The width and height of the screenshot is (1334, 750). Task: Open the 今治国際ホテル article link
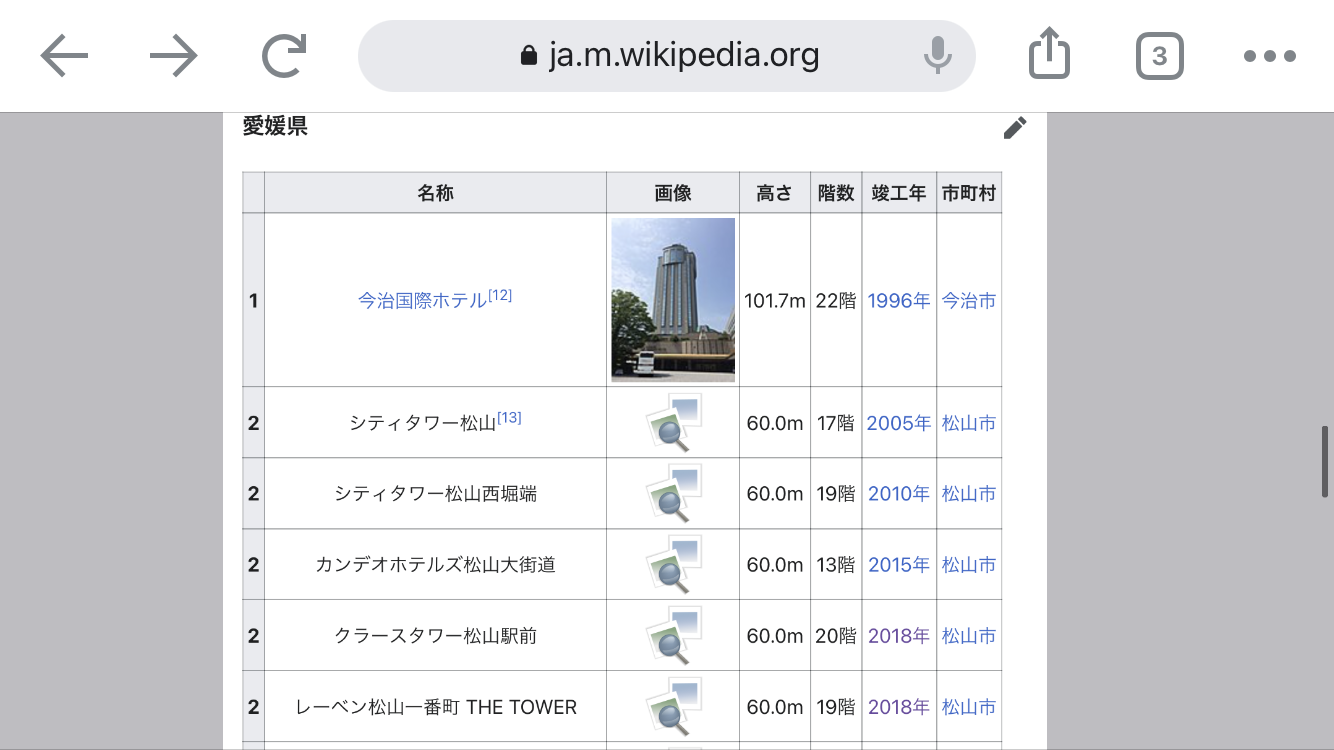422,301
